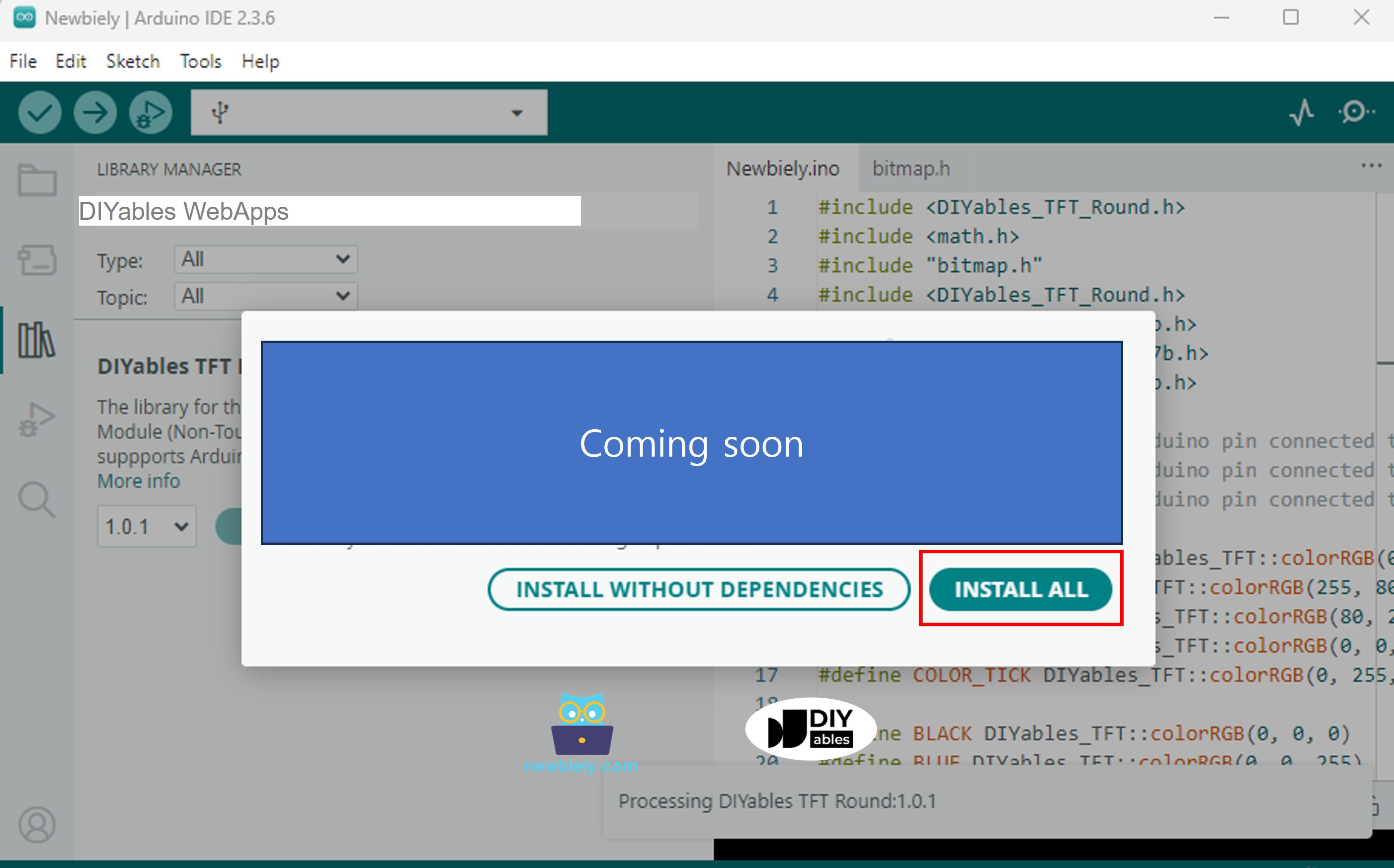Click the library search field
This screenshot has width=1394, height=868.
point(329,211)
